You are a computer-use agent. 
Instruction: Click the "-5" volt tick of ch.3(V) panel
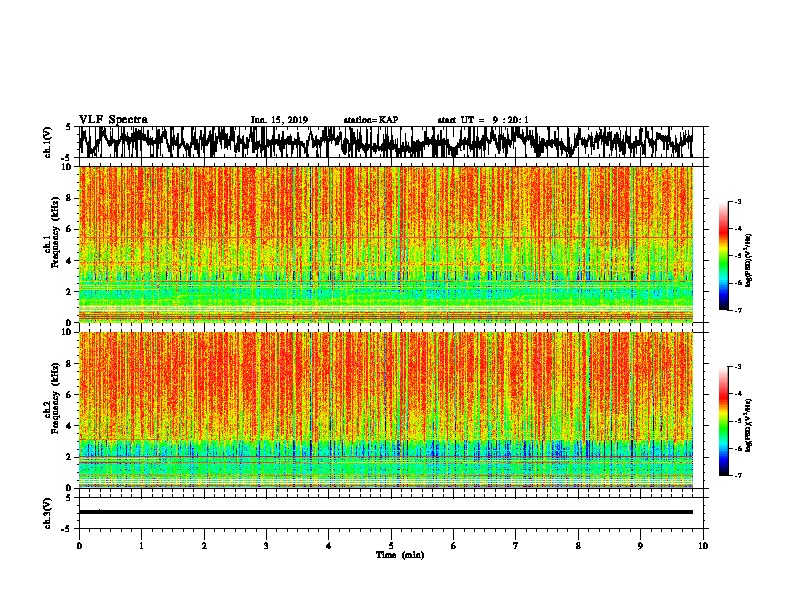pyautogui.click(x=67, y=529)
